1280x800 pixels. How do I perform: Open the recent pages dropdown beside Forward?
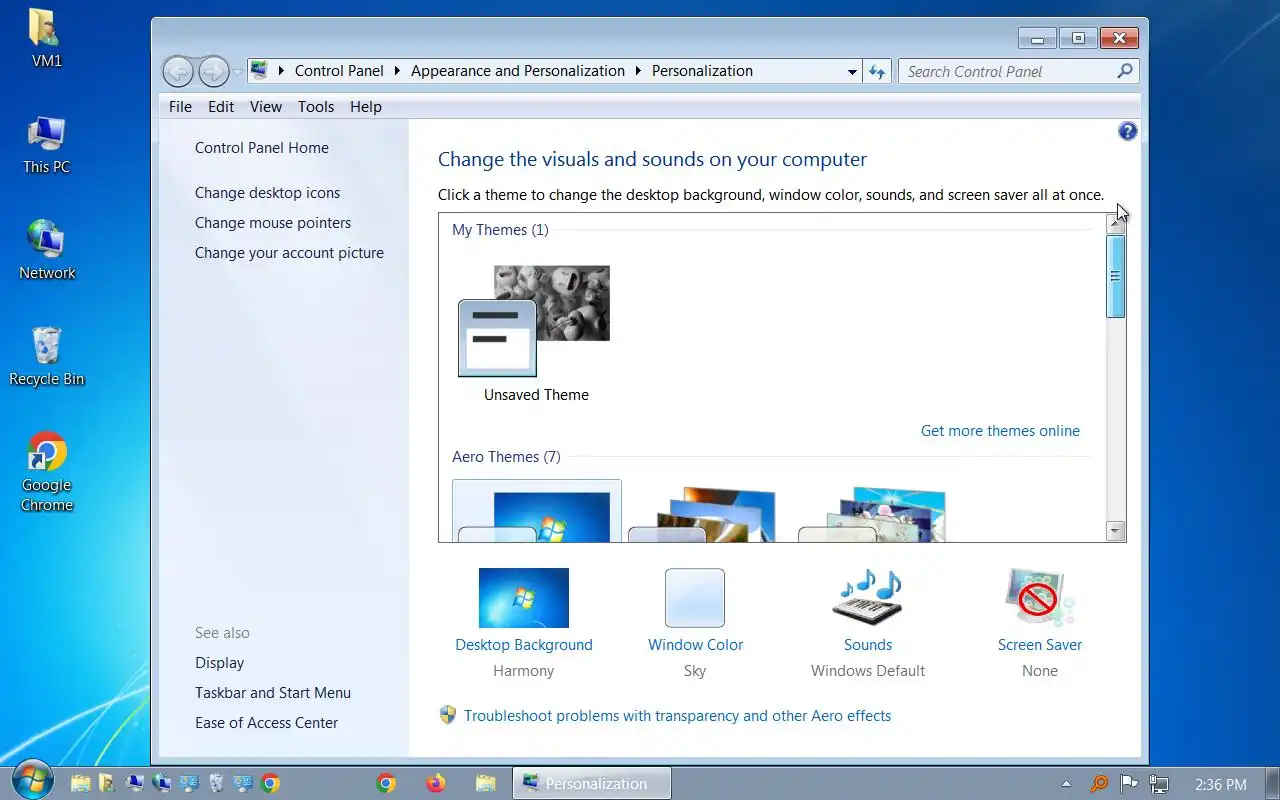click(x=237, y=72)
